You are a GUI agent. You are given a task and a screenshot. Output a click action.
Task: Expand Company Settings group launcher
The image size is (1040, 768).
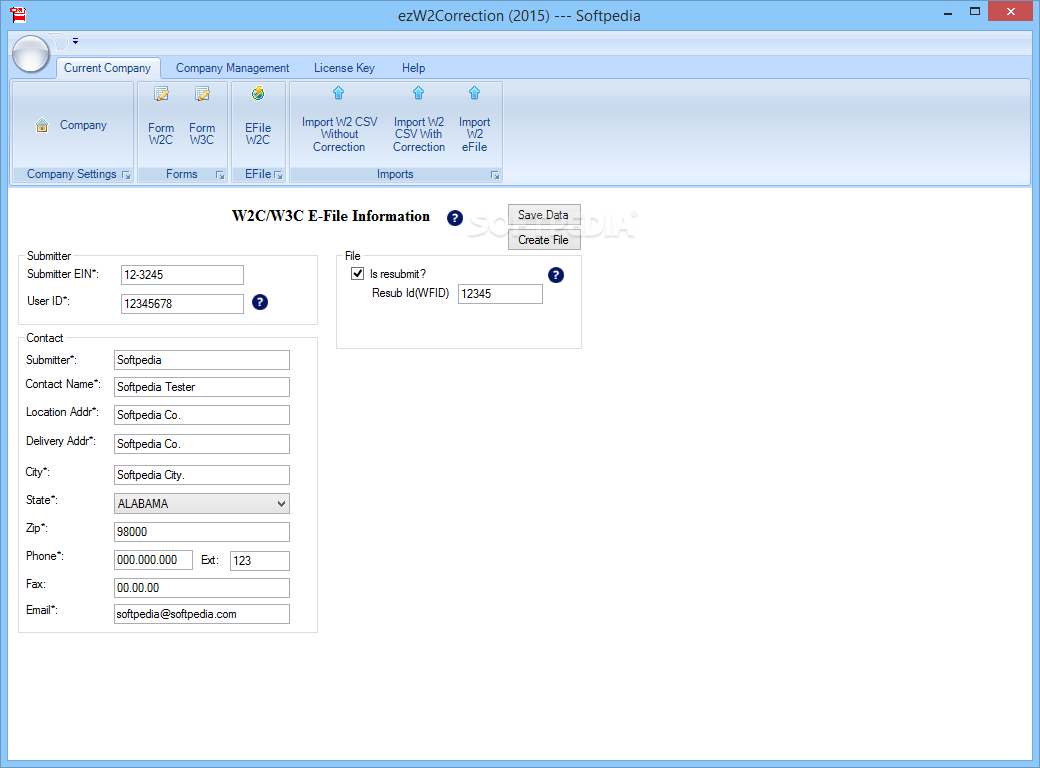[x=126, y=175]
